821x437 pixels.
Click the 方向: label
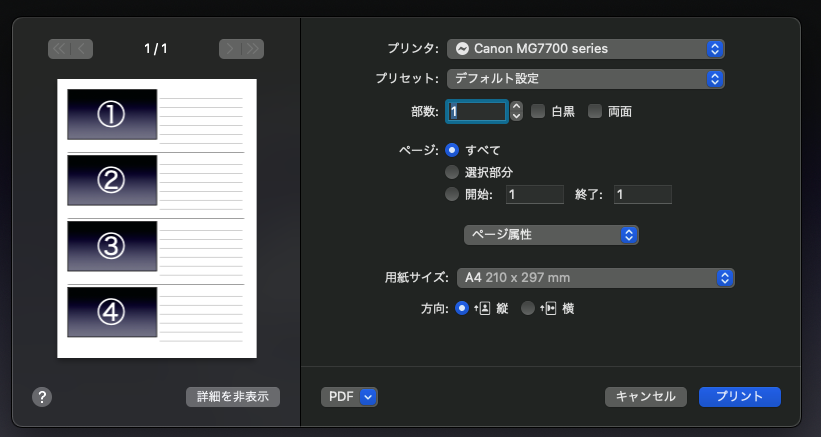pyautogui.click(x=435, y=309)
